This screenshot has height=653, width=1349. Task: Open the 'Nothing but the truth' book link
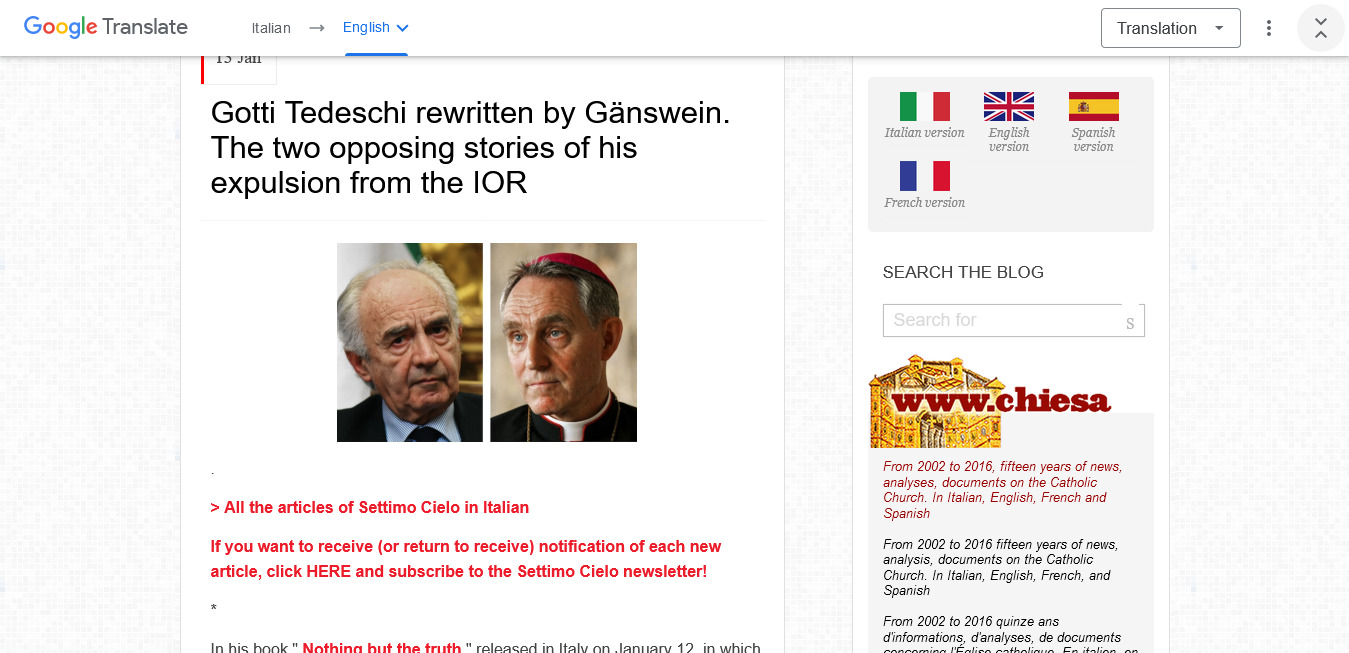[x=382, y=647]
